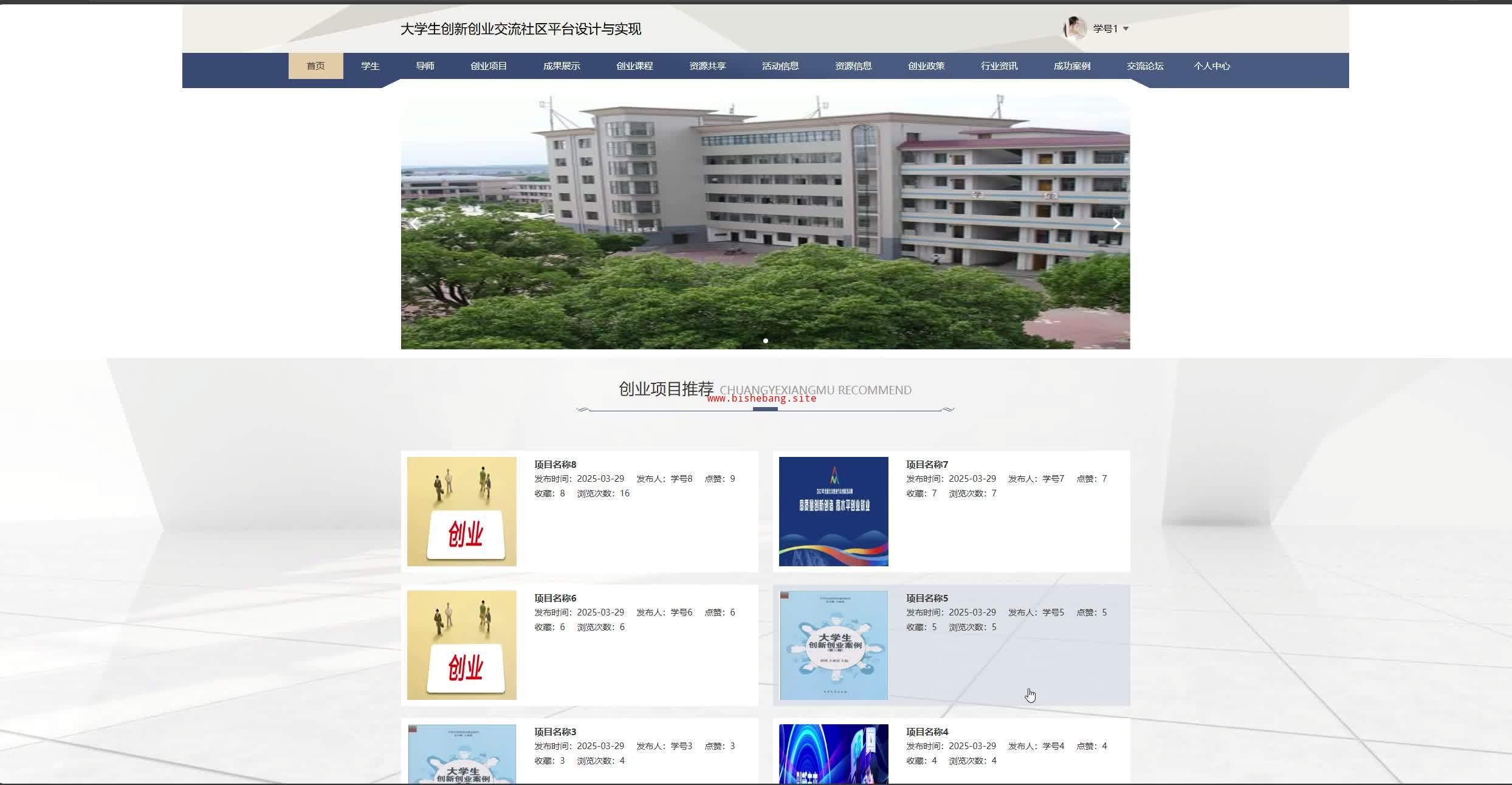Open the 首页 nav tab
The height and width of the screenshot is (785, 1512).
pyautogui.click(x=315, y=66)
